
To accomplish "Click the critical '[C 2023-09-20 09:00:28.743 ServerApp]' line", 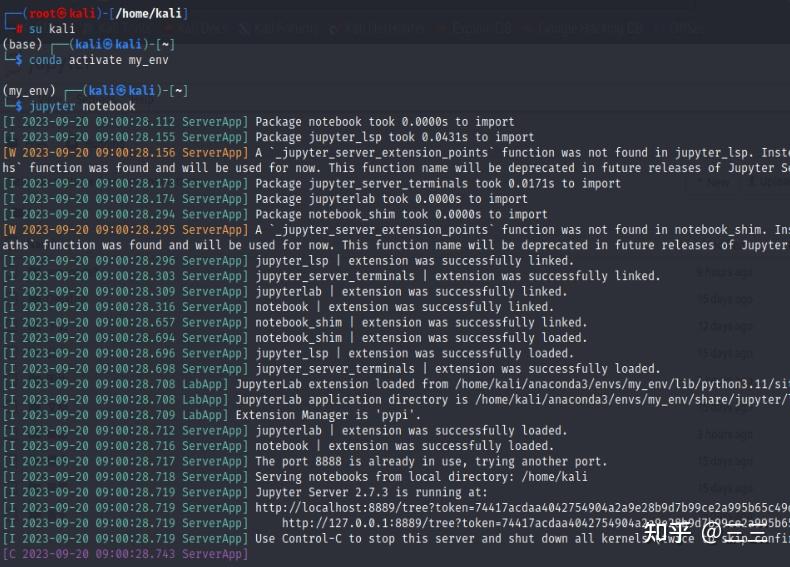I will [125, 554].
